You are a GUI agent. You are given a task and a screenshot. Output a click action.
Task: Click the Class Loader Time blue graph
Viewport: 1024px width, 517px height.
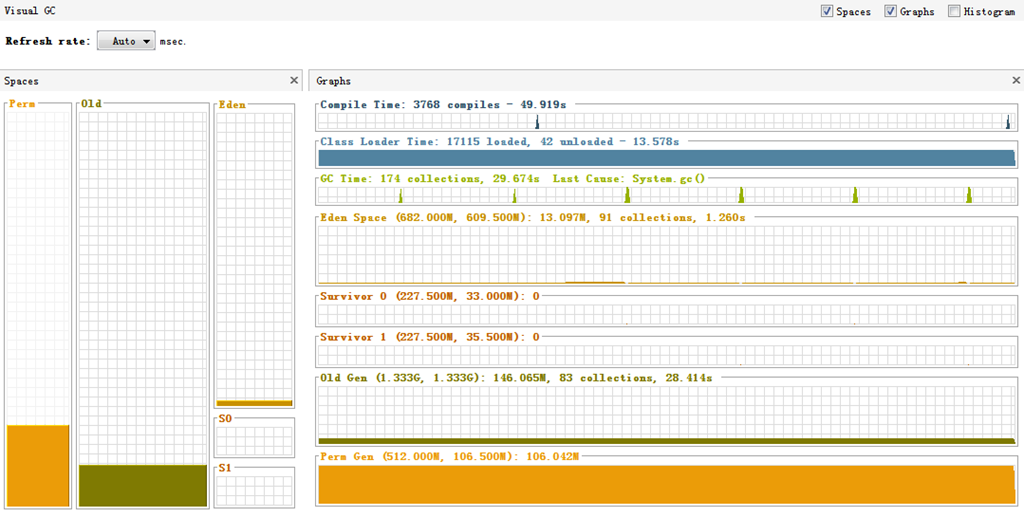click(x=667, y=157)
